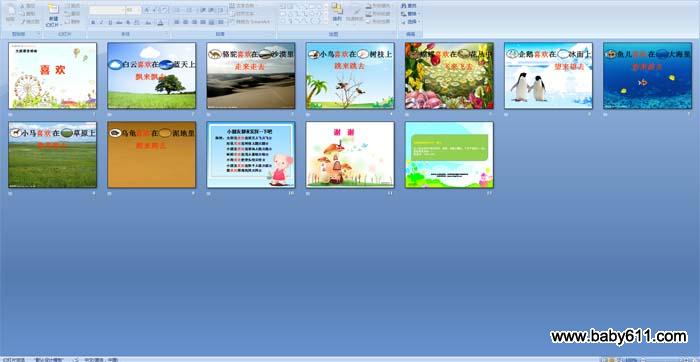Select the title slide thumbnail '喜欢'
This screenshot has height=362, width=700.
click(x=53, y=75)
